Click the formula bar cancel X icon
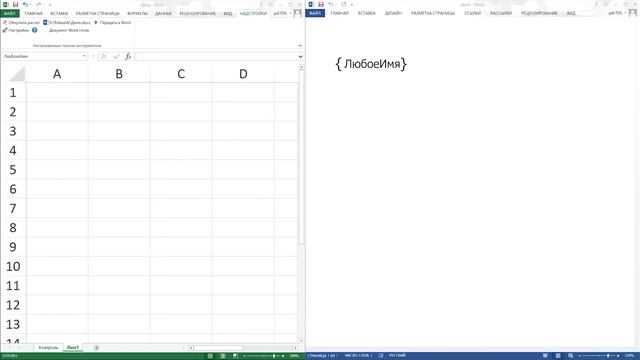The image size is (640, 360). coord(104,56)
